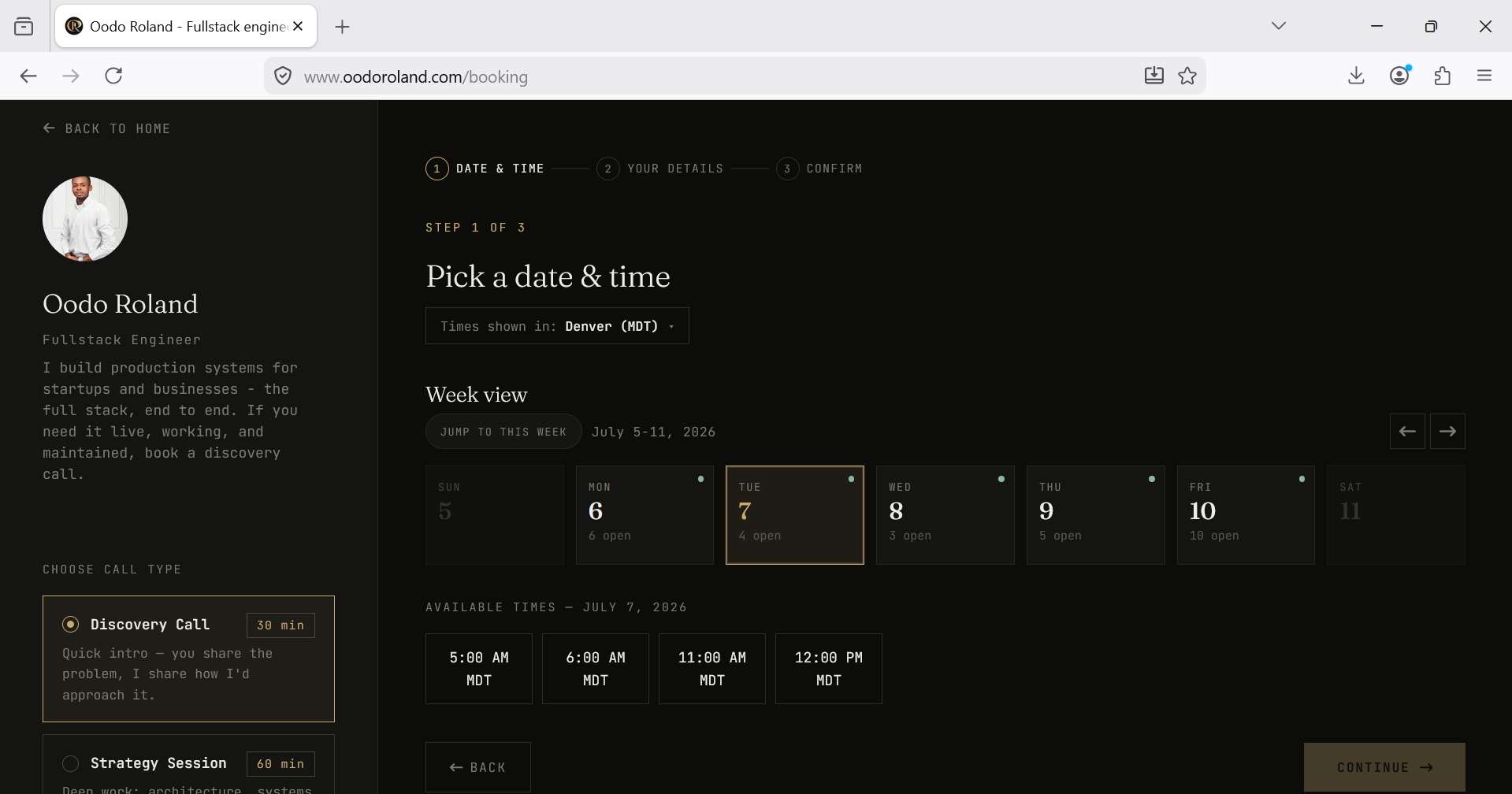Show the previous week arrow

[1407, 432]
